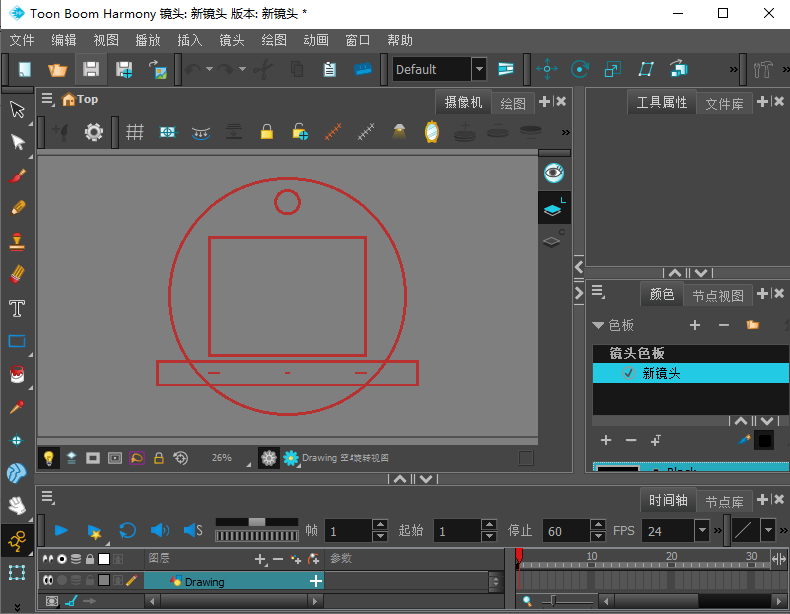The image size is (790, 614).
Task: Click the black current color swatch
Action: pos(764,441)
